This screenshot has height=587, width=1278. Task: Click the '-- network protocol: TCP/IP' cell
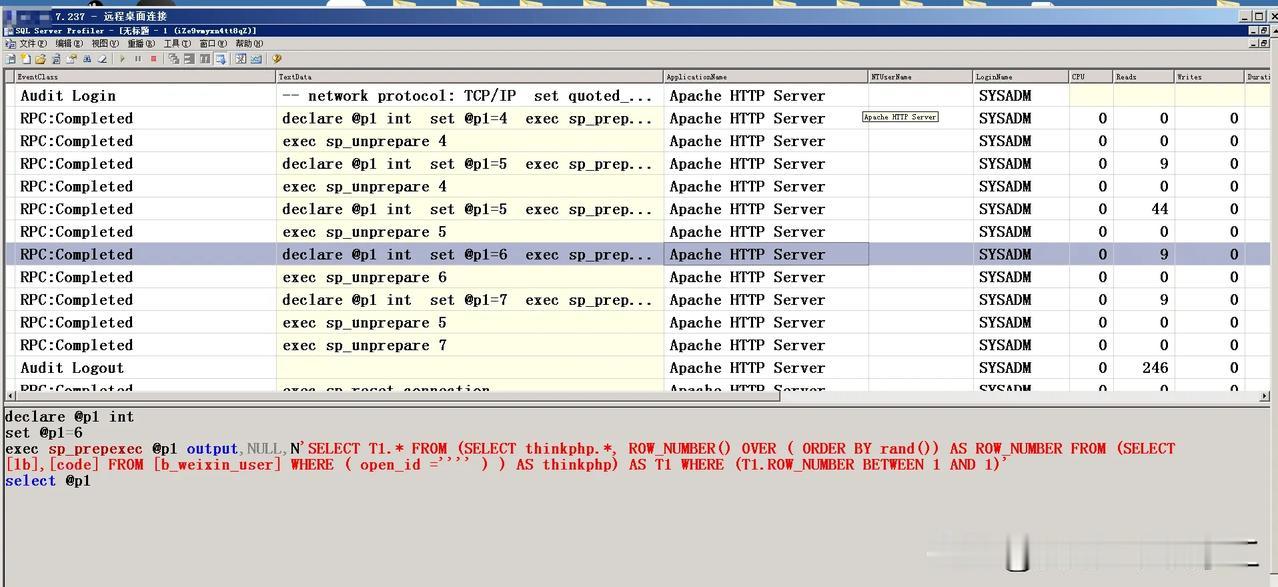click(x=470, y=96)
